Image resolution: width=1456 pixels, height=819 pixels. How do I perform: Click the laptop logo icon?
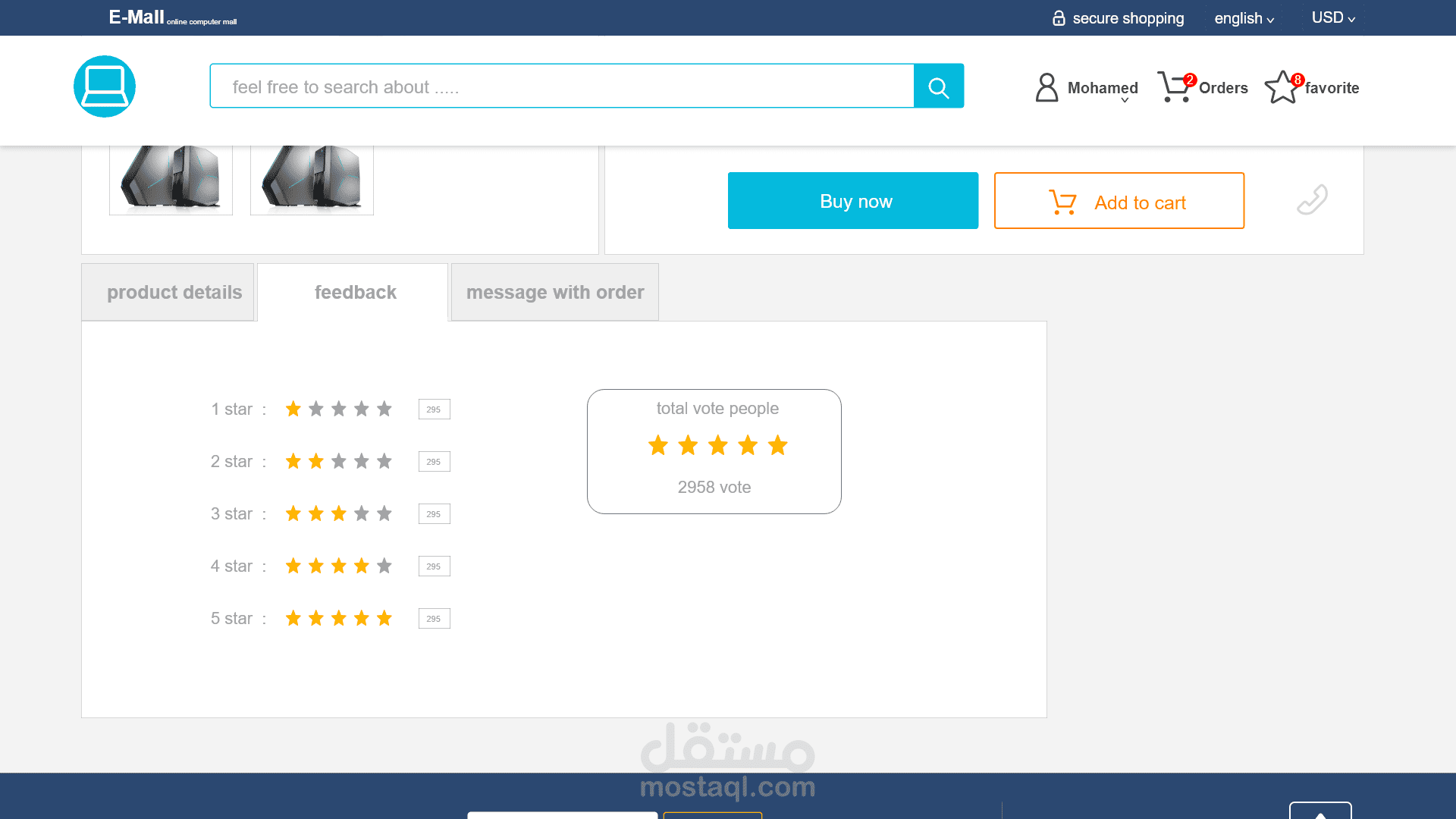pos(105,86)
